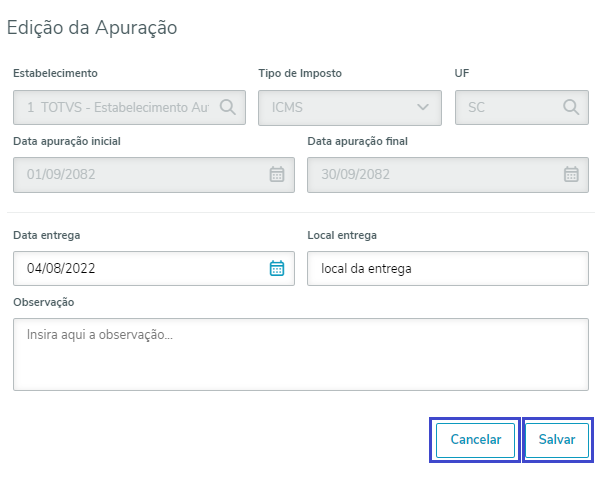Click the Local entrega text field
The image size is (607, 478).
point(447,268)
